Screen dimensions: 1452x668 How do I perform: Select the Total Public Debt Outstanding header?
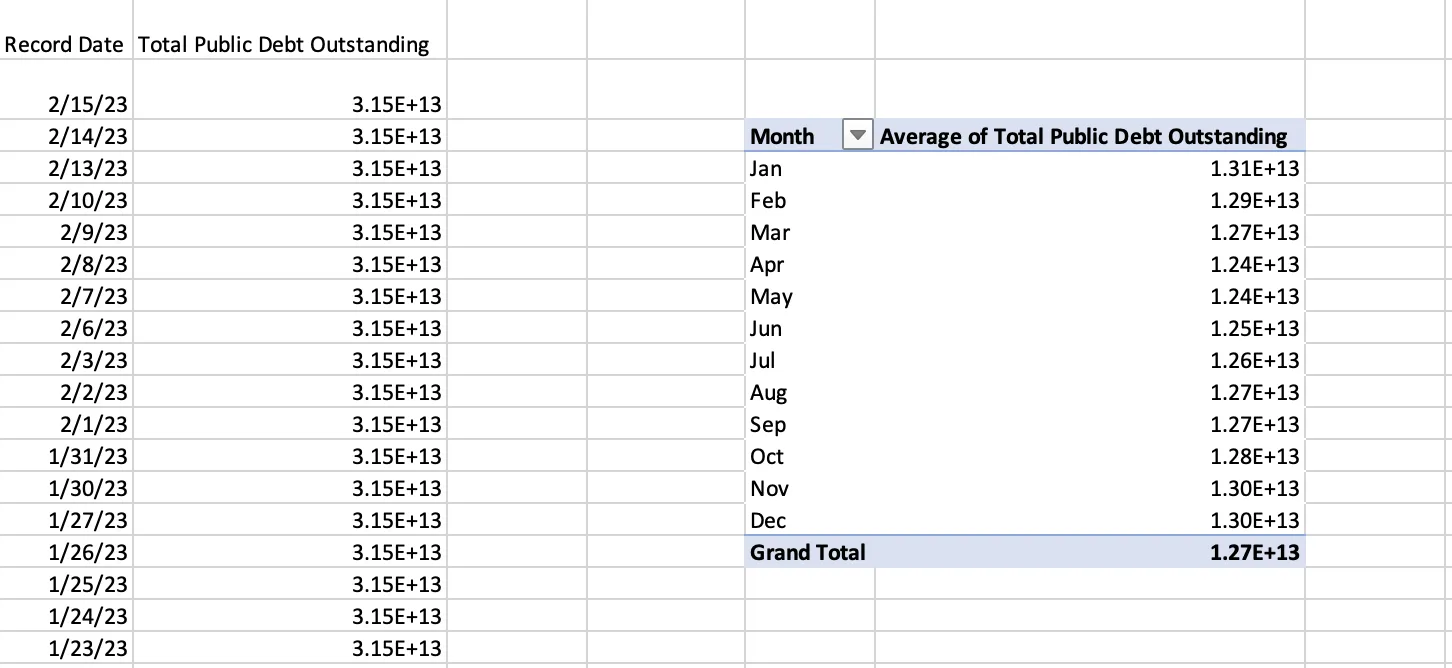coord(287,44)
